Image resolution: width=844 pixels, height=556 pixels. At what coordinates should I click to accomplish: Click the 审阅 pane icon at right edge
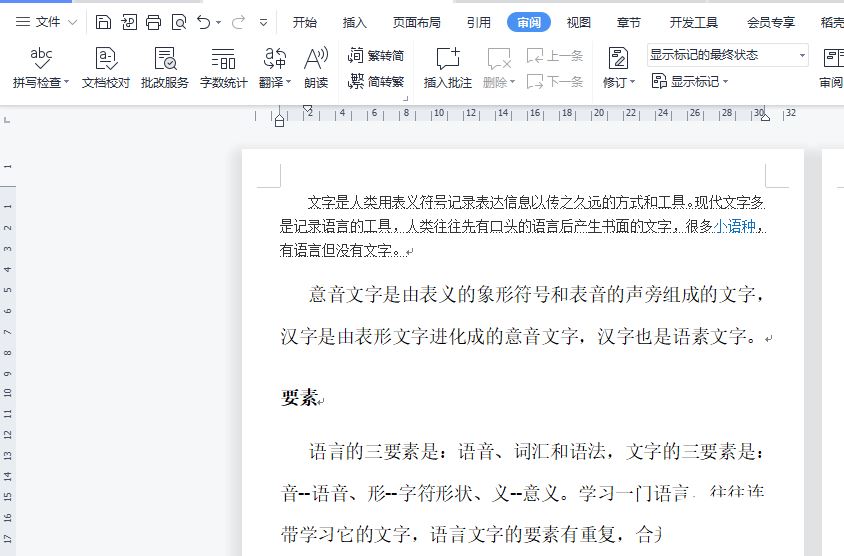(833, 58)
